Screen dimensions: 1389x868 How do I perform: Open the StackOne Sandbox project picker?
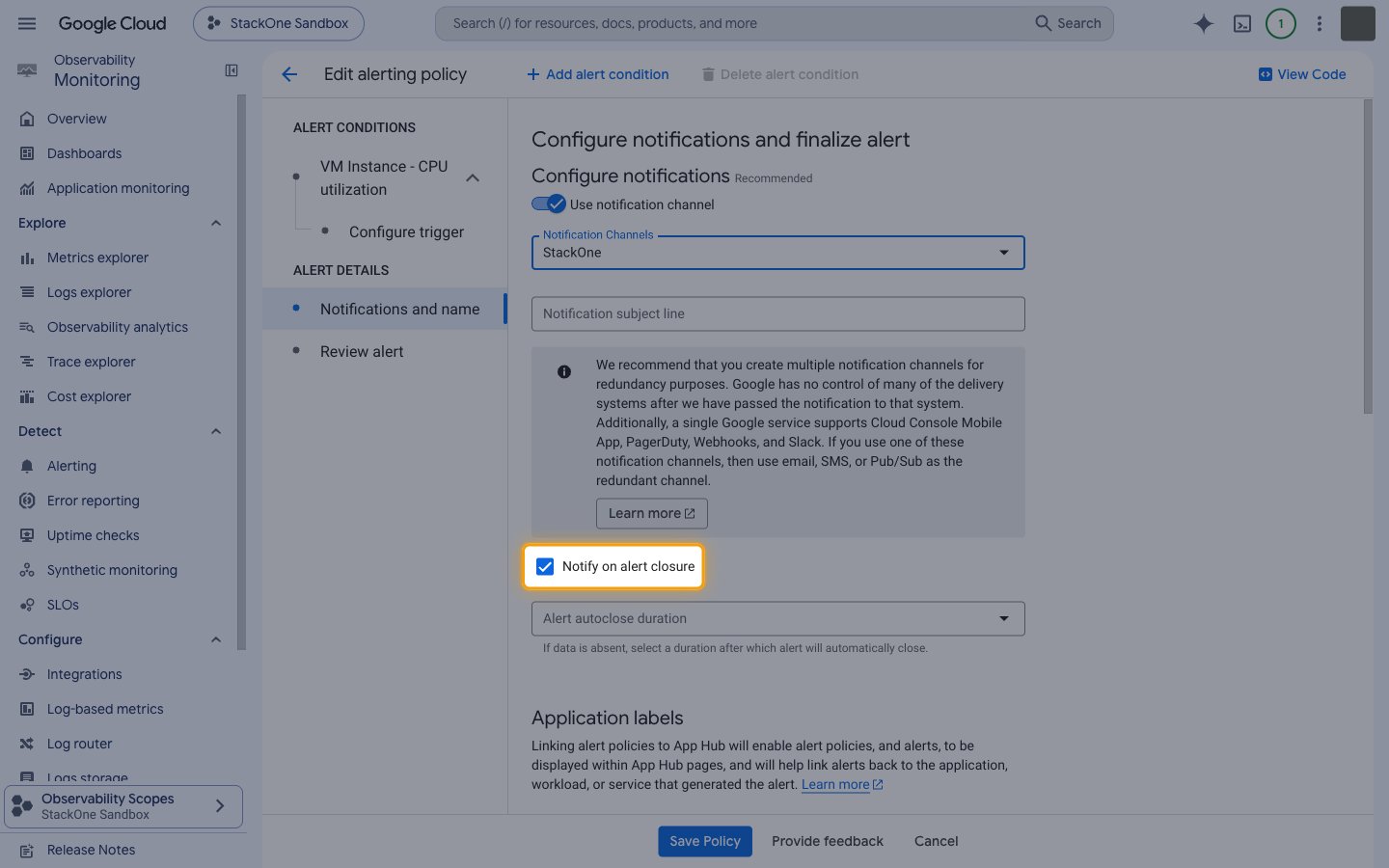click(279, 23)
